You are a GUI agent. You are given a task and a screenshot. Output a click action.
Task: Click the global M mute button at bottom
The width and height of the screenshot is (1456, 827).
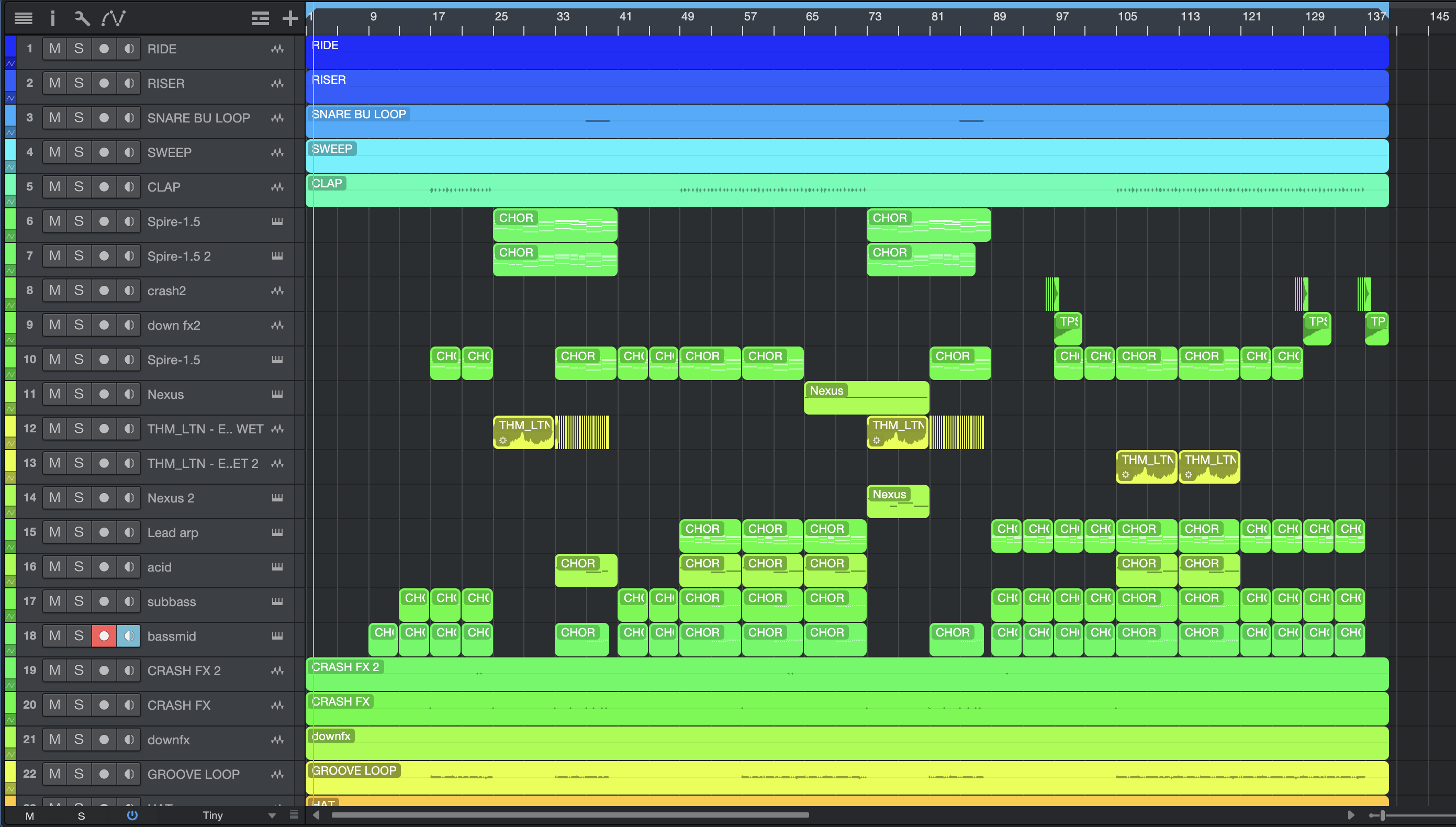[x=29, y=815]
